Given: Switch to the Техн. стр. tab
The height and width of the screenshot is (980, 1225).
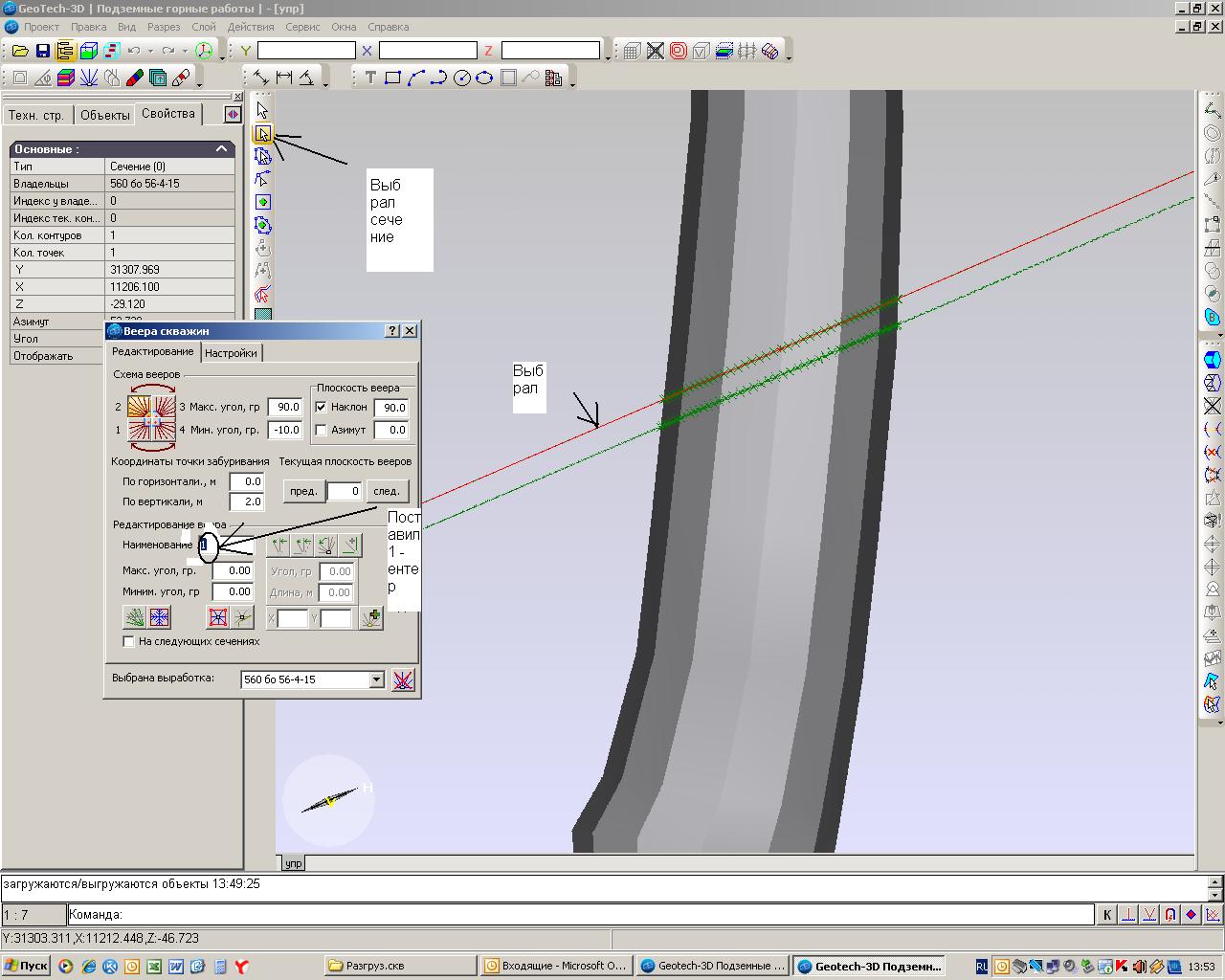Looking at the screenshot, I should 36,115.
